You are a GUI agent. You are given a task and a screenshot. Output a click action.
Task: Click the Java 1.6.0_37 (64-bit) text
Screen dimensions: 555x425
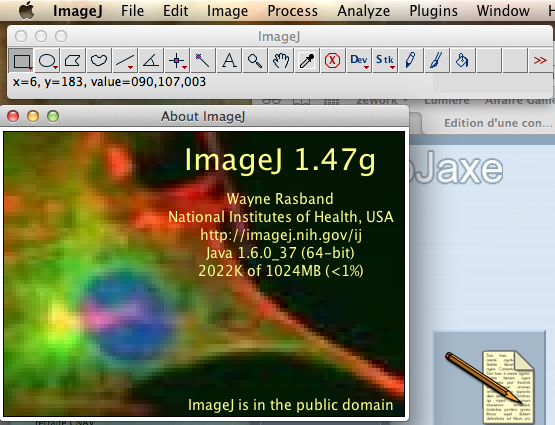coord(280,253)
